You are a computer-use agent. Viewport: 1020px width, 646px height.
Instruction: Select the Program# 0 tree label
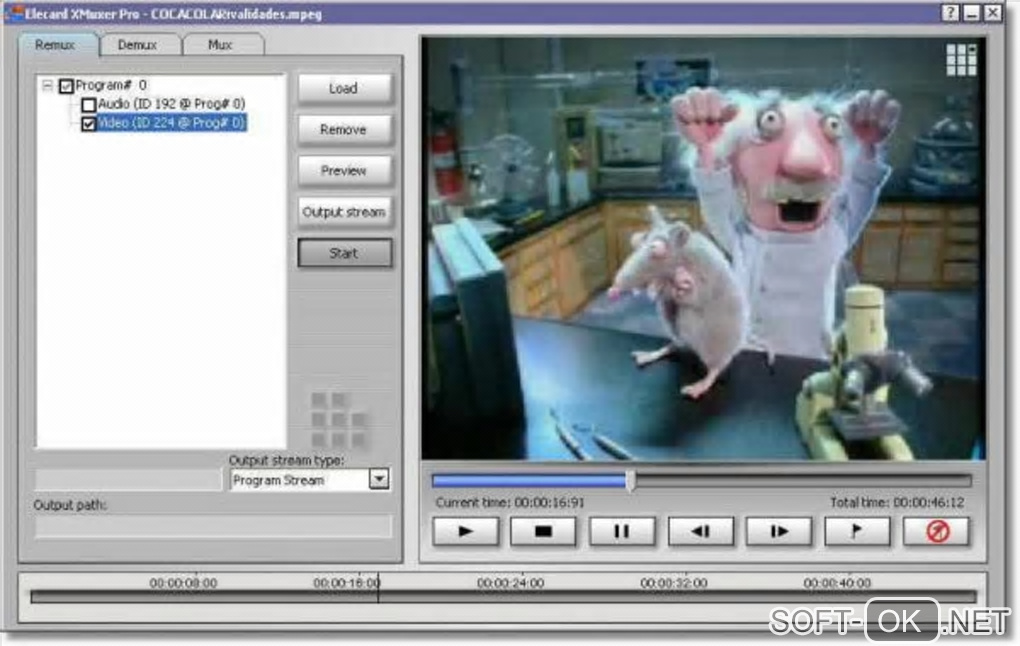[111, 85]
